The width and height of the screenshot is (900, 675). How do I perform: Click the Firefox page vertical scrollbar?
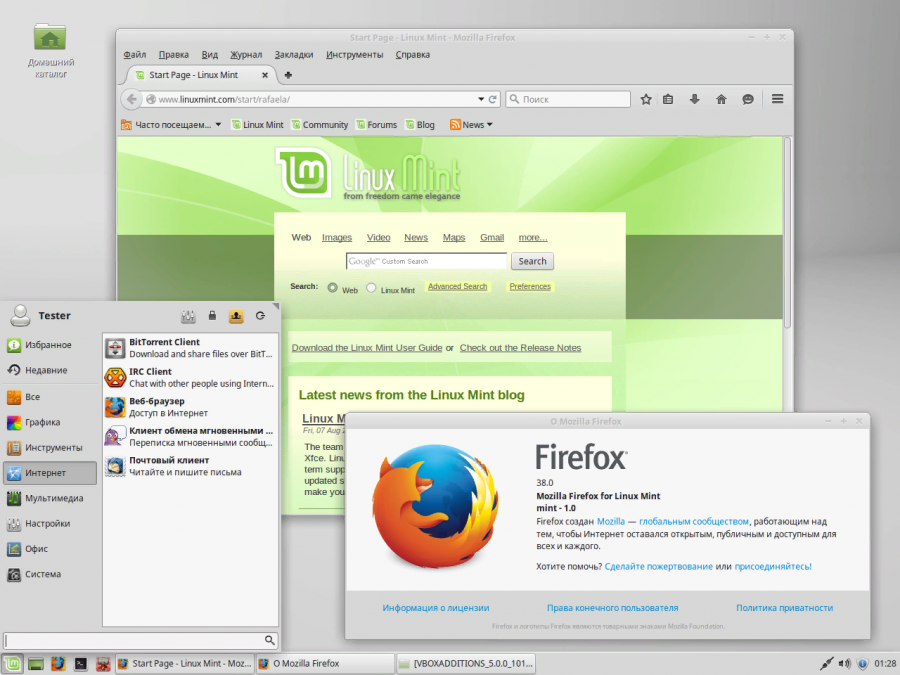pos(788,232)
